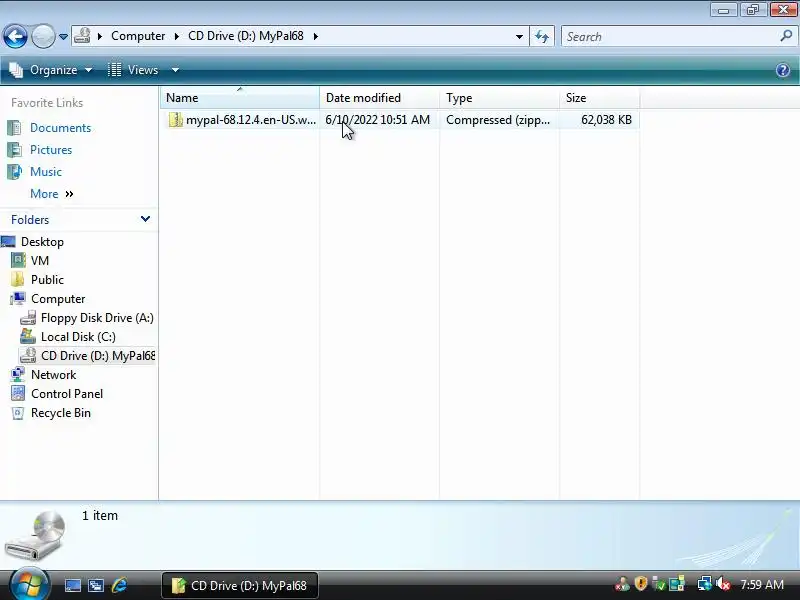Select CD Drive (D:) MyPal68 in tree
This screenshot has height=600, width=800.
[x=98, y=356]
